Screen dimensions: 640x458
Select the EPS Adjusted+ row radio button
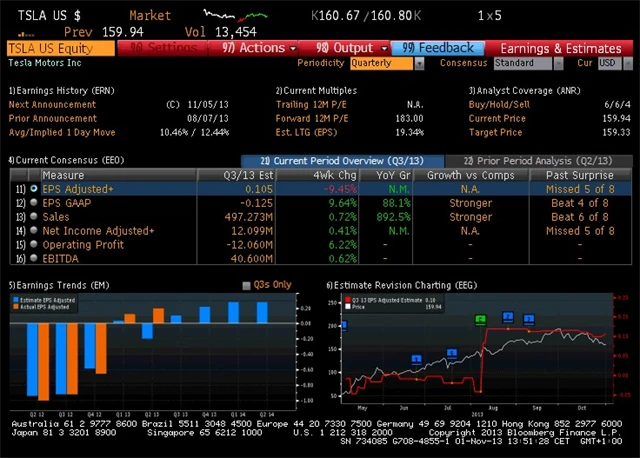33,188
